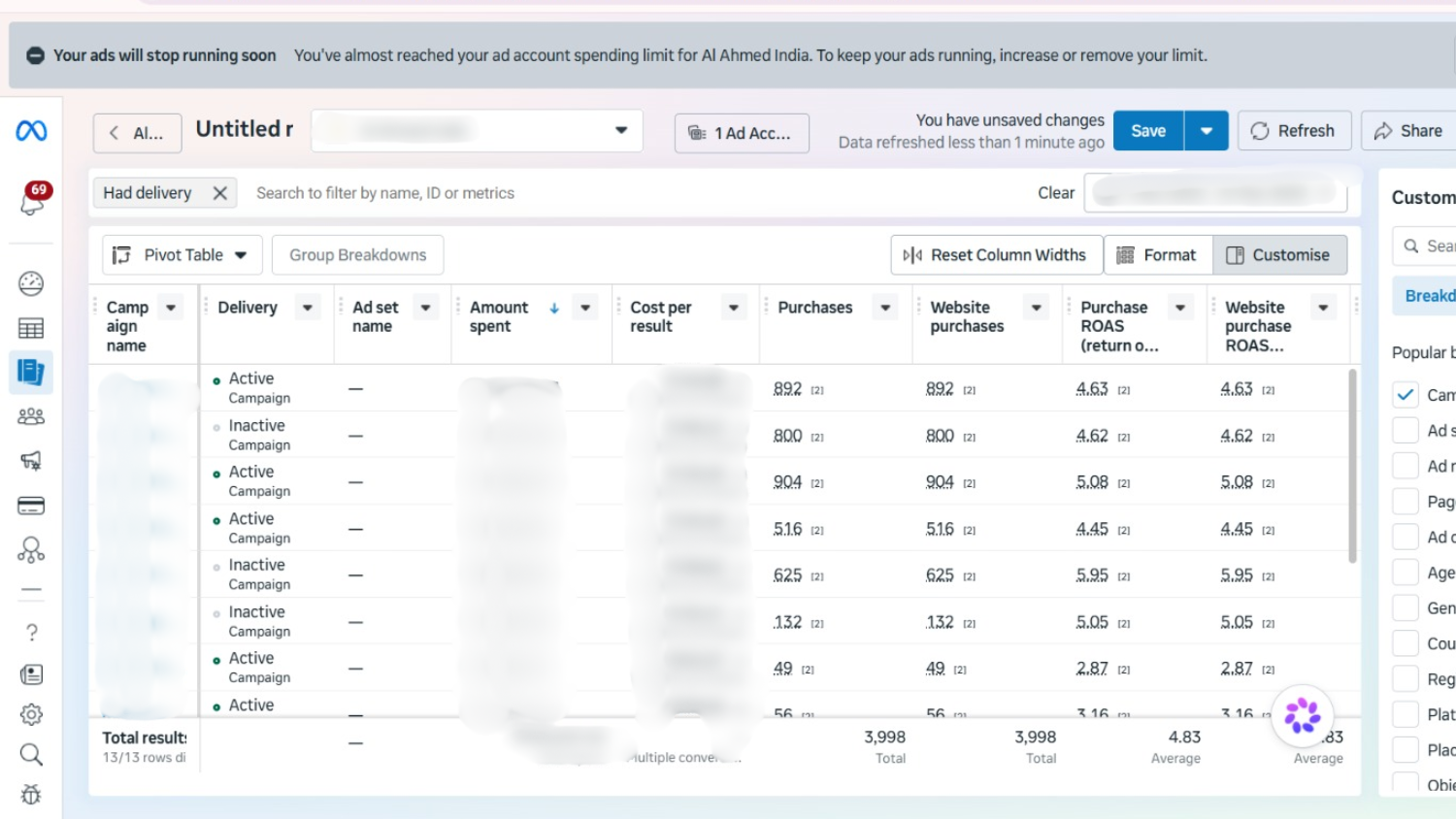This screenshot has width=1456, height=819.
Task: Click Purchases value 904
Action: (x=787, y=482)
